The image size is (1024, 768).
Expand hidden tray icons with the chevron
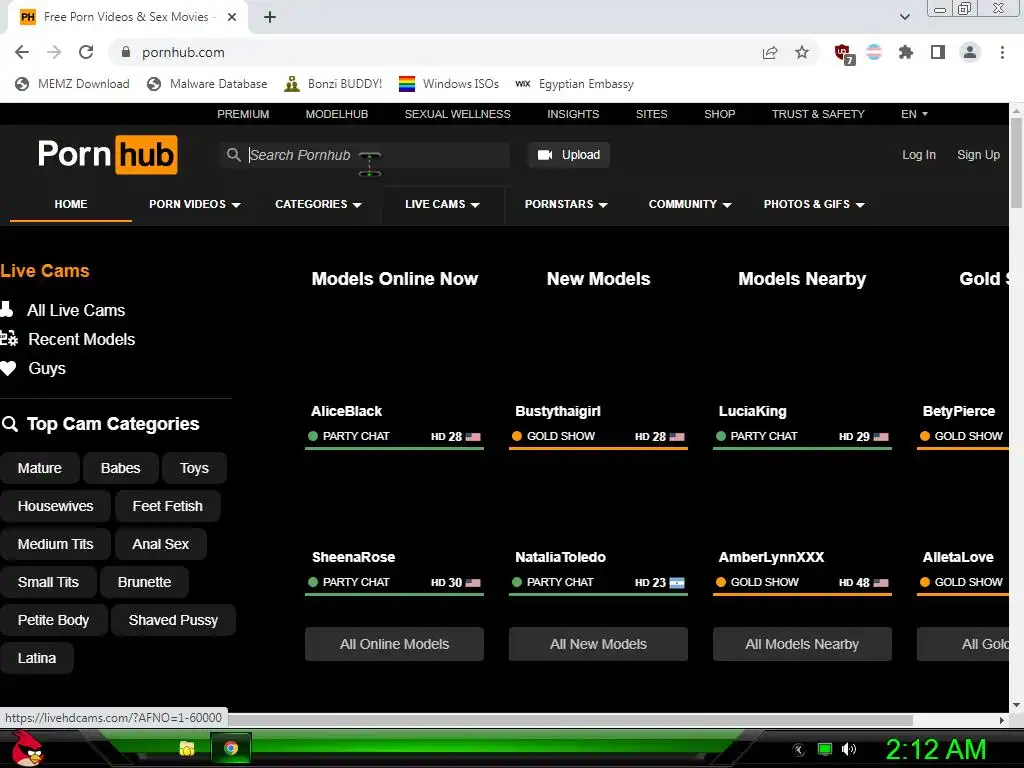pos(799,750)
